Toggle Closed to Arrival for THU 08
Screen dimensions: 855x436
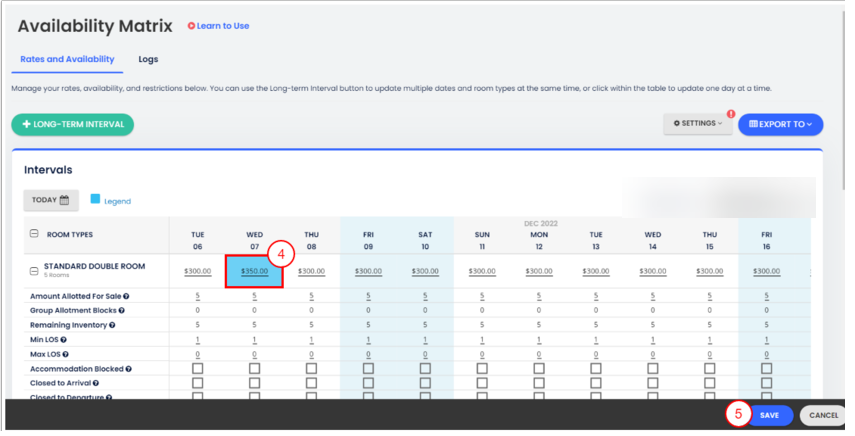[311, 383]
